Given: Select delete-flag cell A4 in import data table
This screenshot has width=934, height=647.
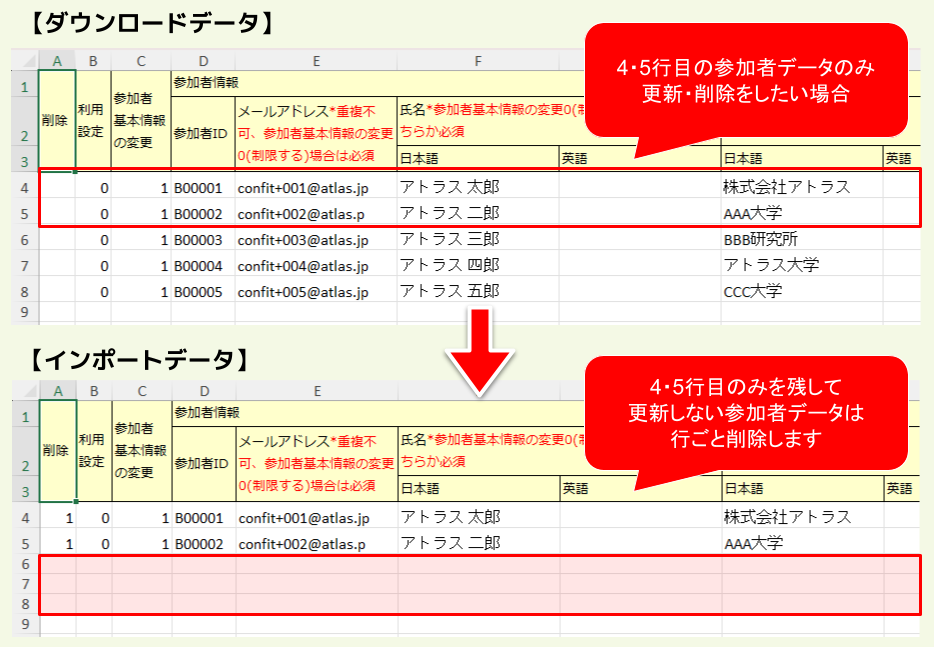Looking at the screenshot, I should coord(57,518).
